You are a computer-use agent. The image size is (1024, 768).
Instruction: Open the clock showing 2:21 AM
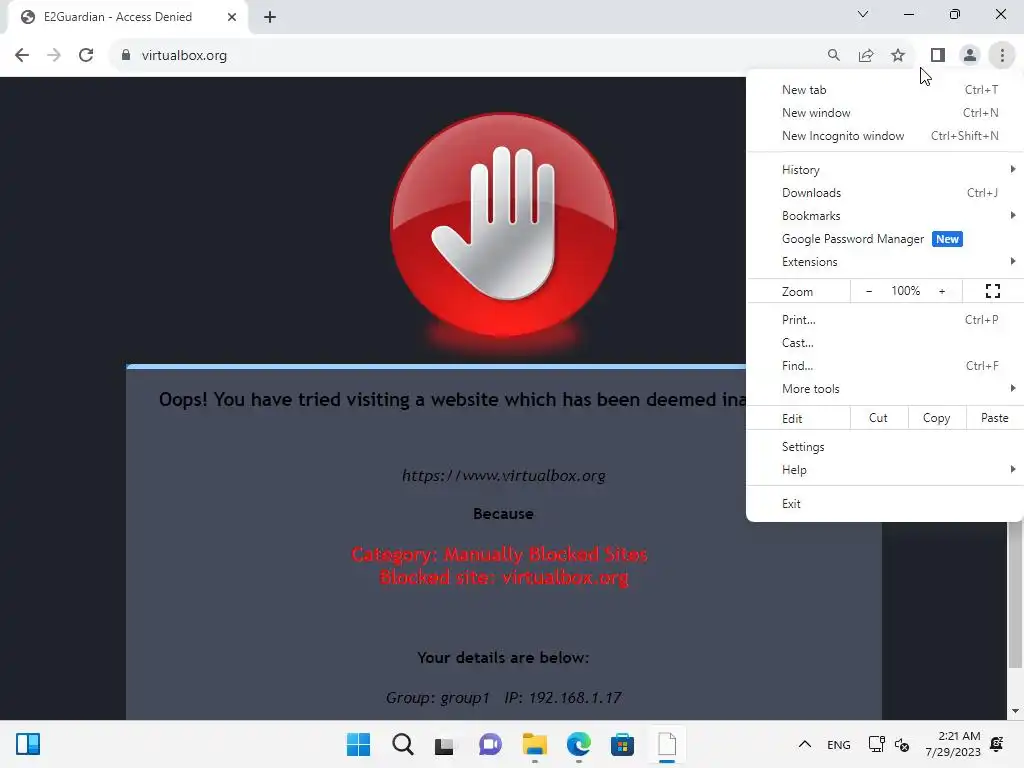(953, 744)
